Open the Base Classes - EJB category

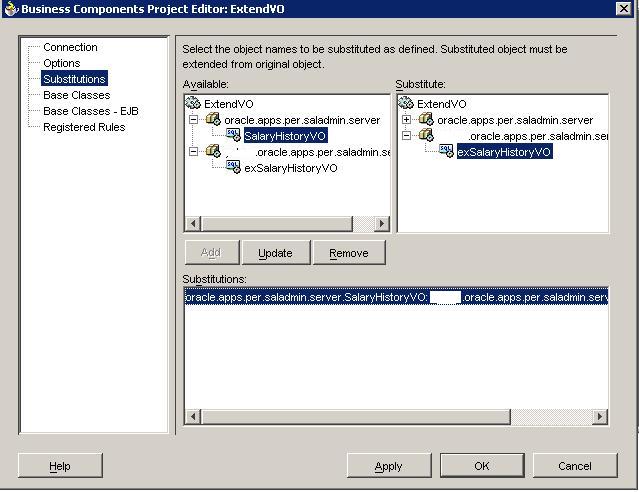(91, 111)
